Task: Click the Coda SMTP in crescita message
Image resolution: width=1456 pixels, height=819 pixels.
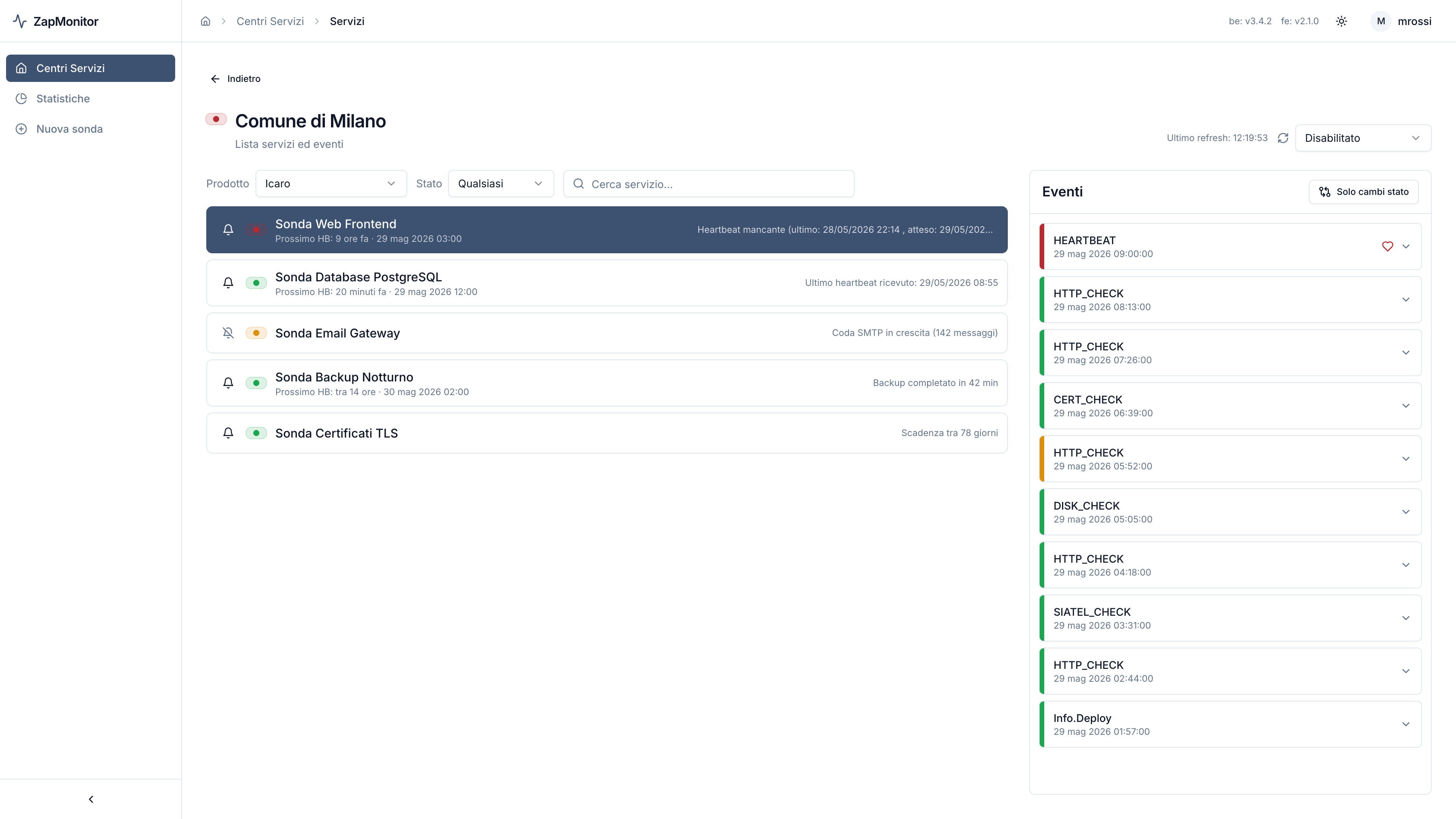Action: coord(915,333)
